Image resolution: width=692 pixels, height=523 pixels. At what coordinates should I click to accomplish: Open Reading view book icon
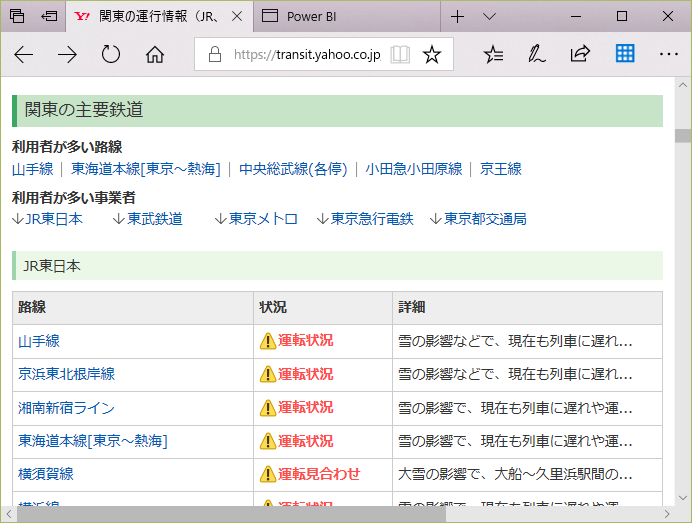tap(400, 55)
